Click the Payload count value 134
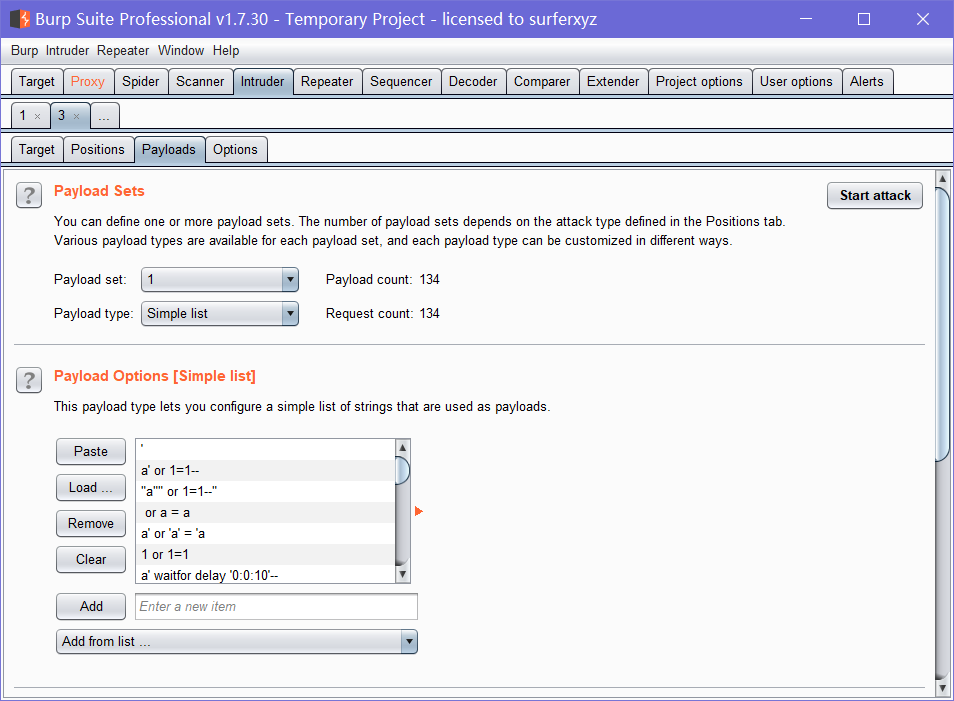 pos(430,279)
